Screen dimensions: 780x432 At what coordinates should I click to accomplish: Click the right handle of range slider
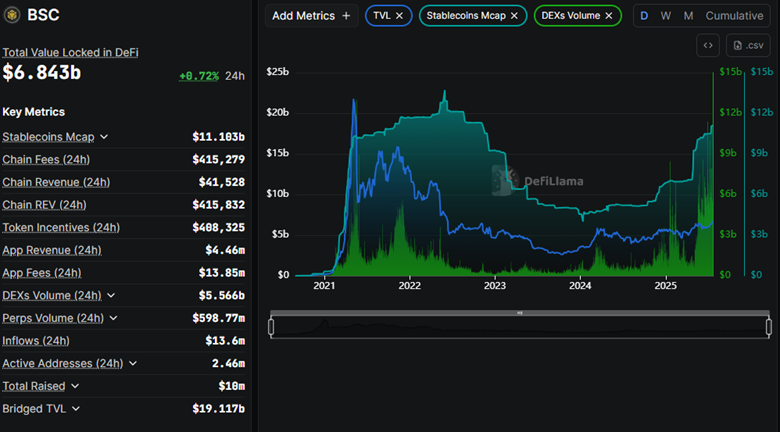(768, 327)
